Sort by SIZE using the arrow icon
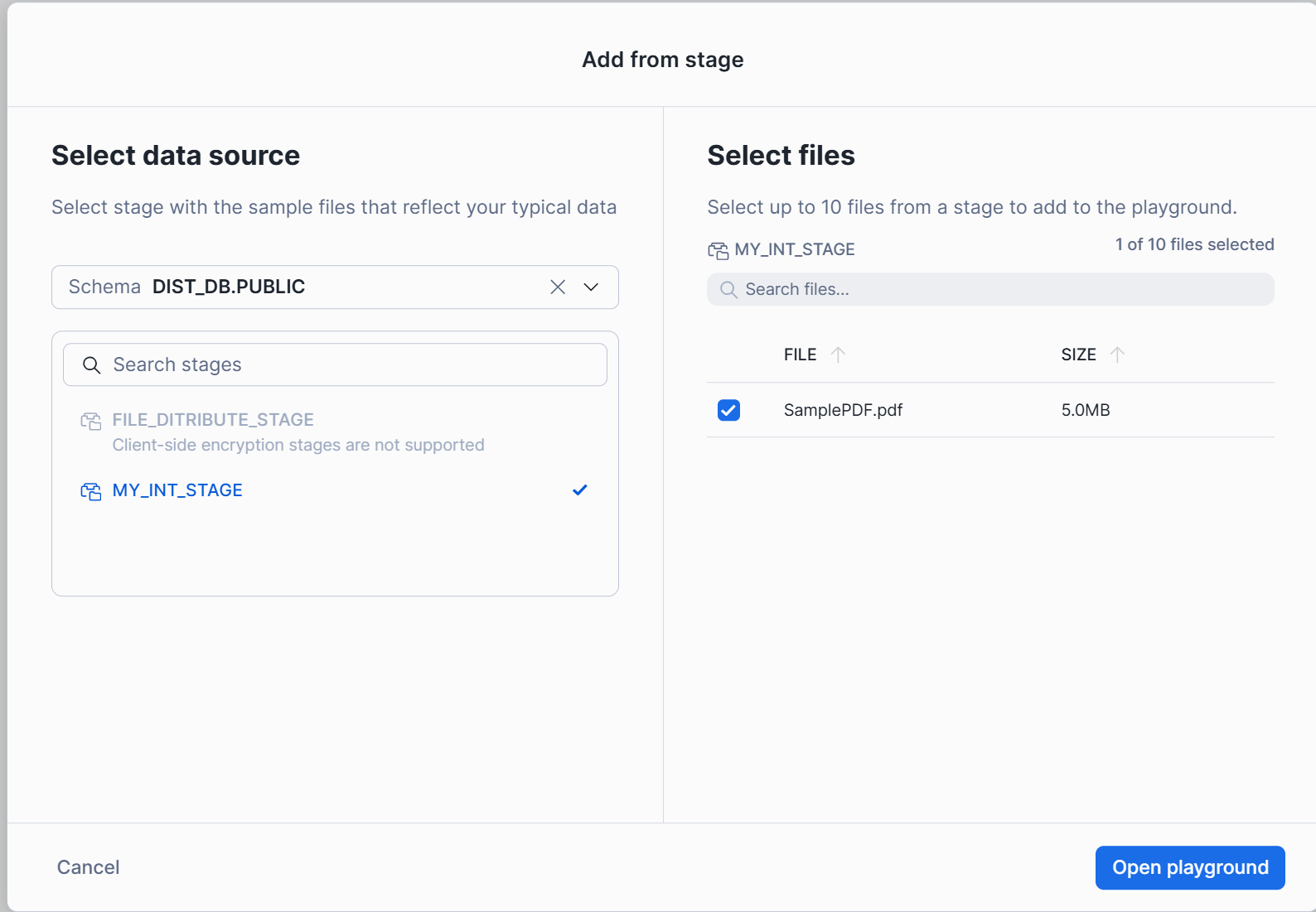This screenshot has height=912, width=1316. 1117,355
